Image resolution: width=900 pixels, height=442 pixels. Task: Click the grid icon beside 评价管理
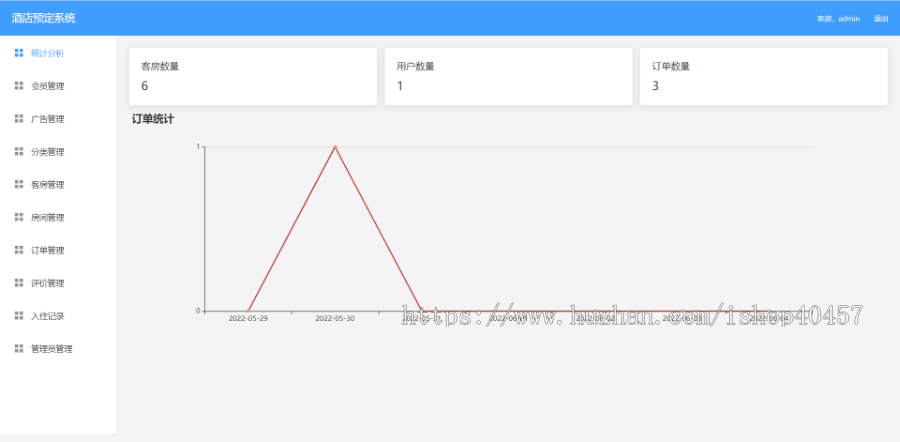pos(19,282)
